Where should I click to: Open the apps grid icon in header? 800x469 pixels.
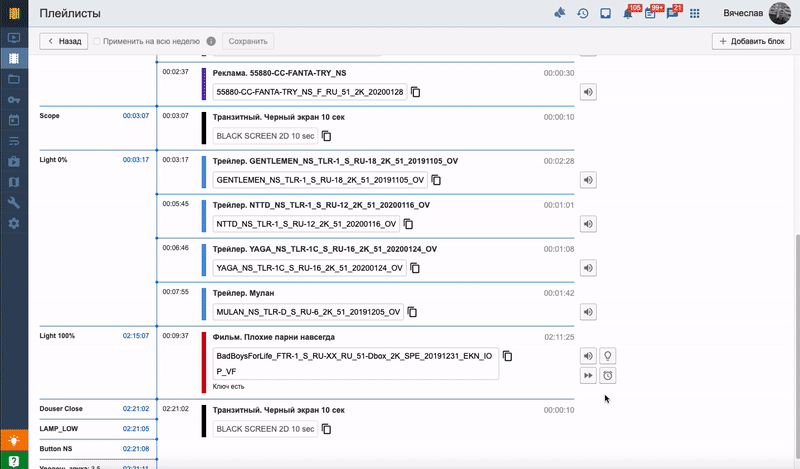[x=694, y=13]
